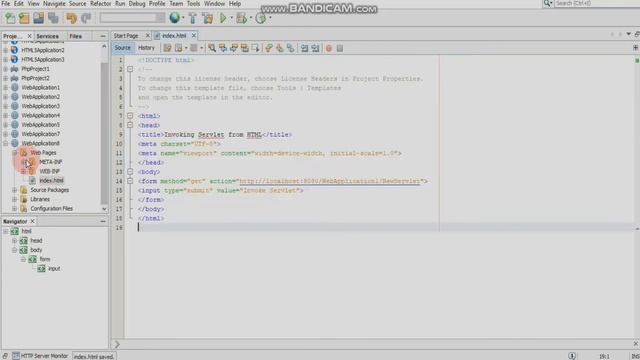
Task: Expand the Libraries folder
Action: [x=15, y=199]
